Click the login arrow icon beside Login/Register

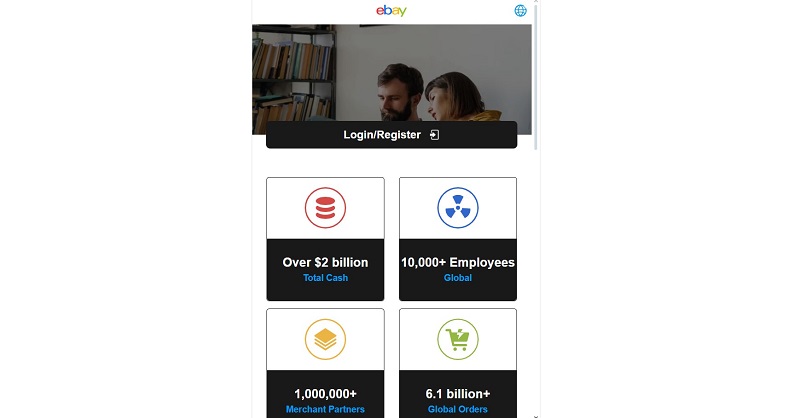(x=434, y=135)
